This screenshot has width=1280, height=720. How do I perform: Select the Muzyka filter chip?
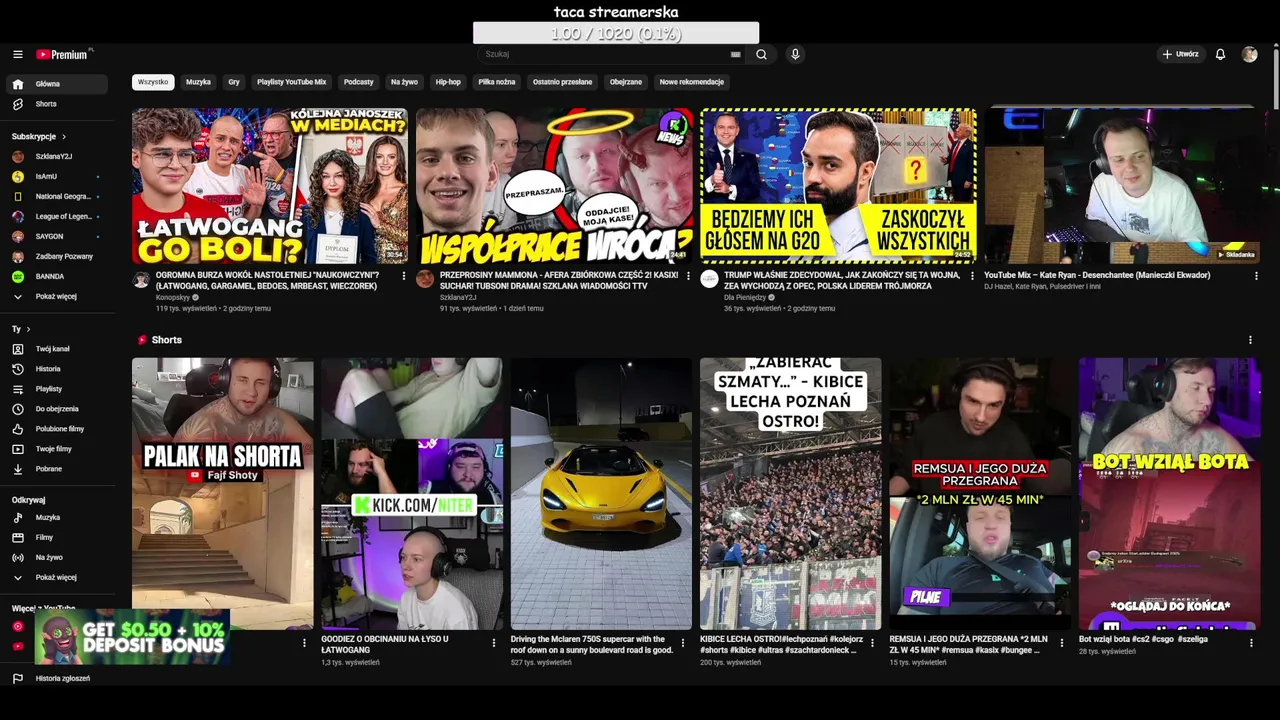click(x=198, y=82)
